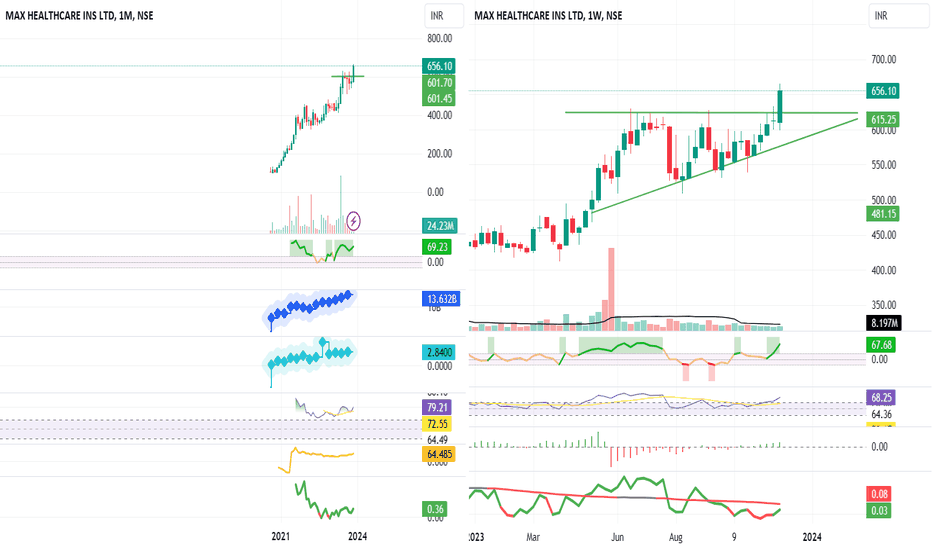
Task: Select the short green horizontal line on monthly chart
Action: 348,76
